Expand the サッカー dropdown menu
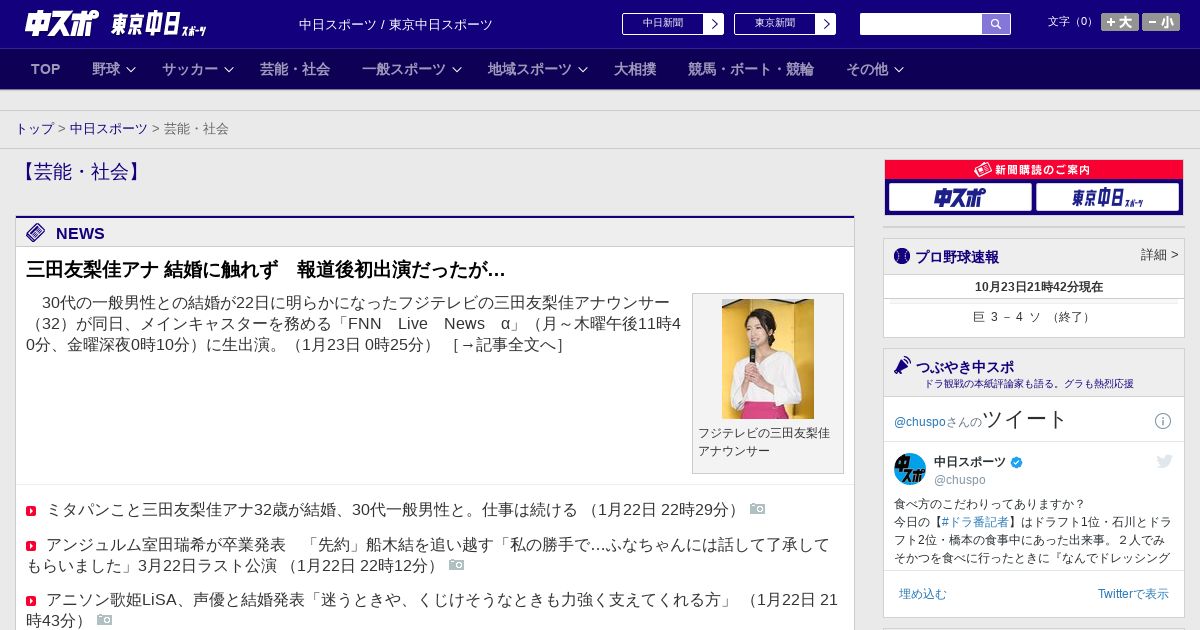Image resolution: width=1200 pixels, height=630 pixels. (198, 69)
